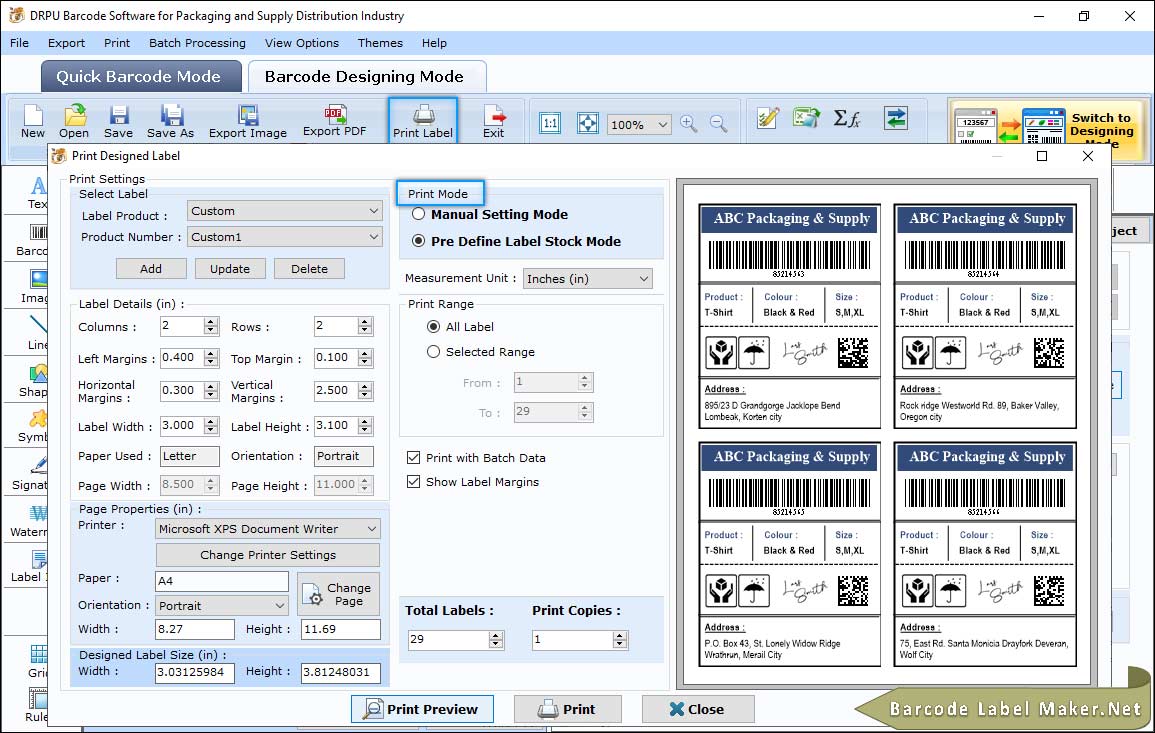
Task: Select the Symbol tool in left sidebar
Action: pos(33,427)
